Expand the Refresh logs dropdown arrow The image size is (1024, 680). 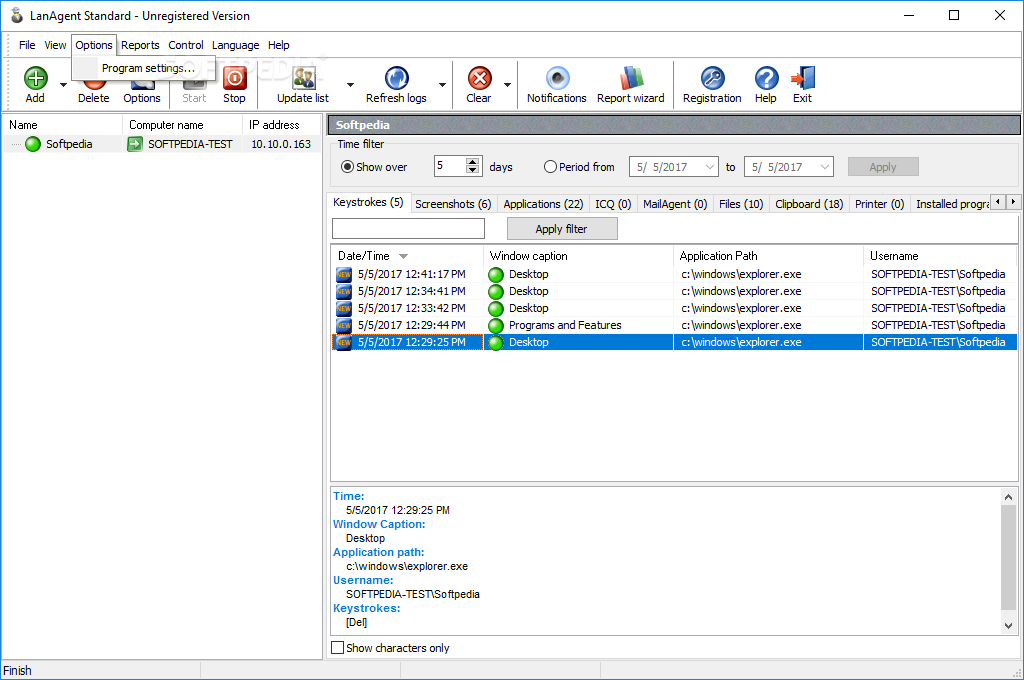(442, 85)
